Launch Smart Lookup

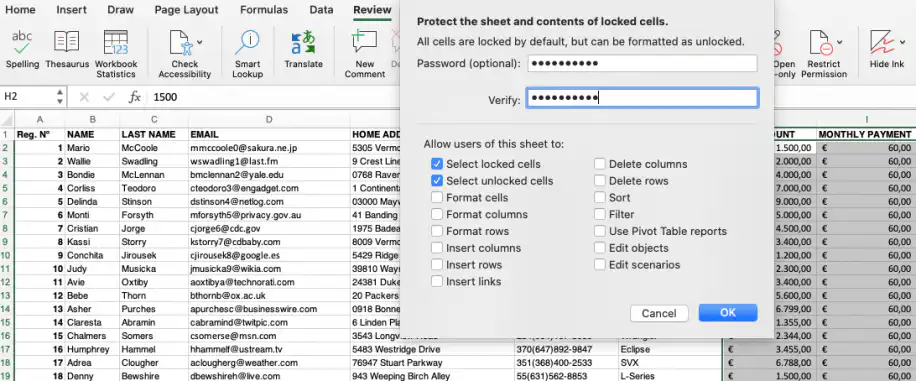[248, 43]
